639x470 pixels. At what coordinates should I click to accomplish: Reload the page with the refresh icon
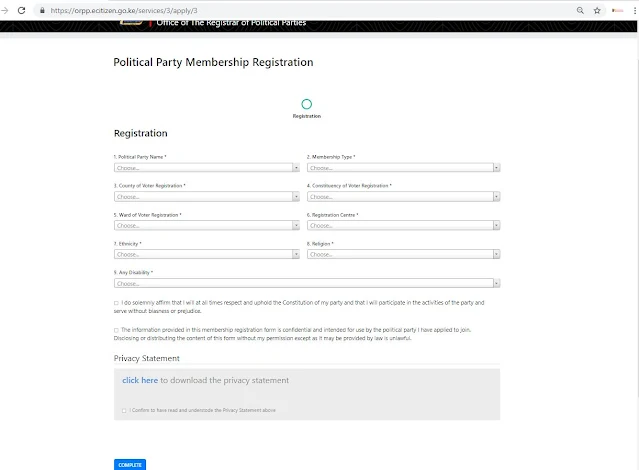click(x=22, y=11)
